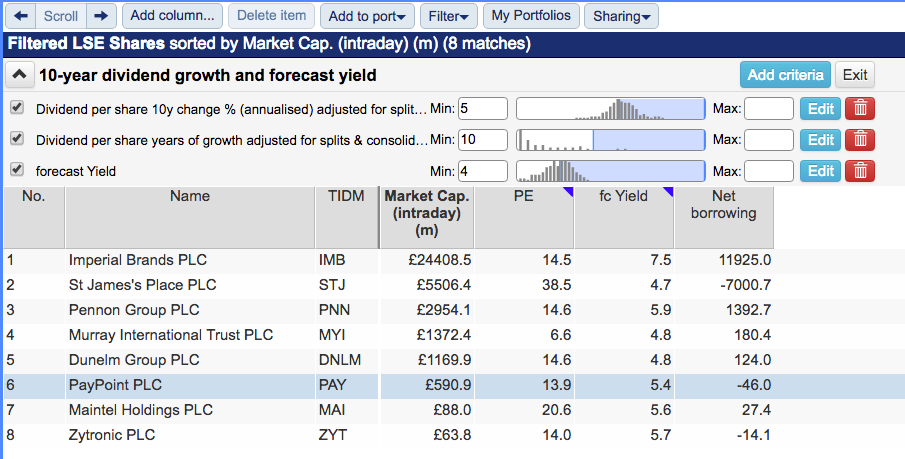Delete the years of growth criterion
905x459 pixels.
(860, 140)
